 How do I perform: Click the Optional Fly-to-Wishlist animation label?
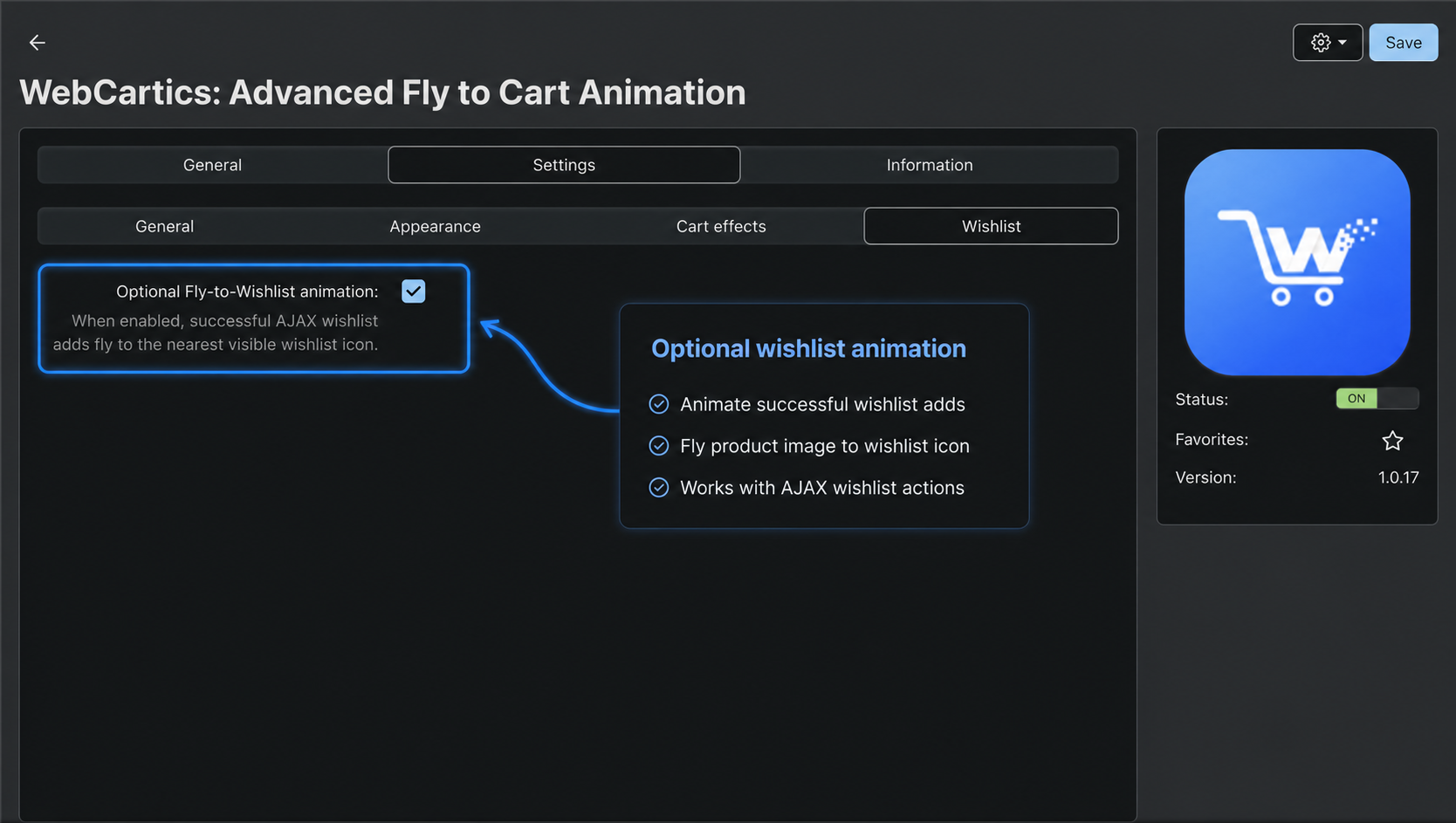click(247, 291)
